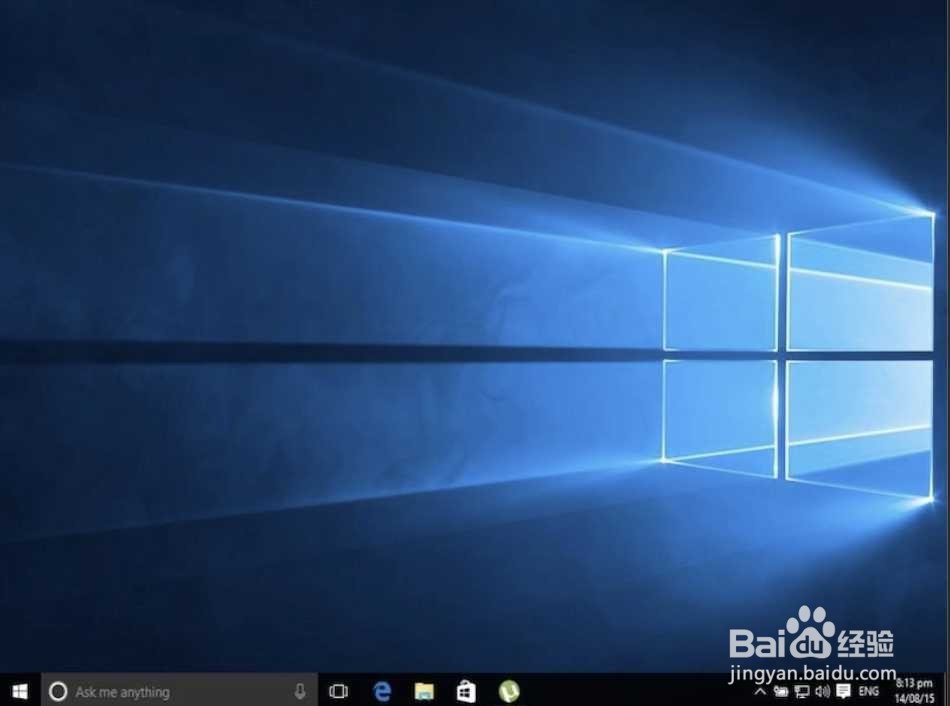Launch Microsoft Edge from taskbar
The image size is (950, 706).
point(382,691)
